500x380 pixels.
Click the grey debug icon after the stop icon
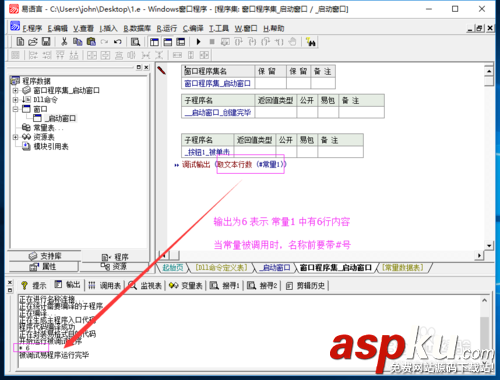tap(225, 42)
